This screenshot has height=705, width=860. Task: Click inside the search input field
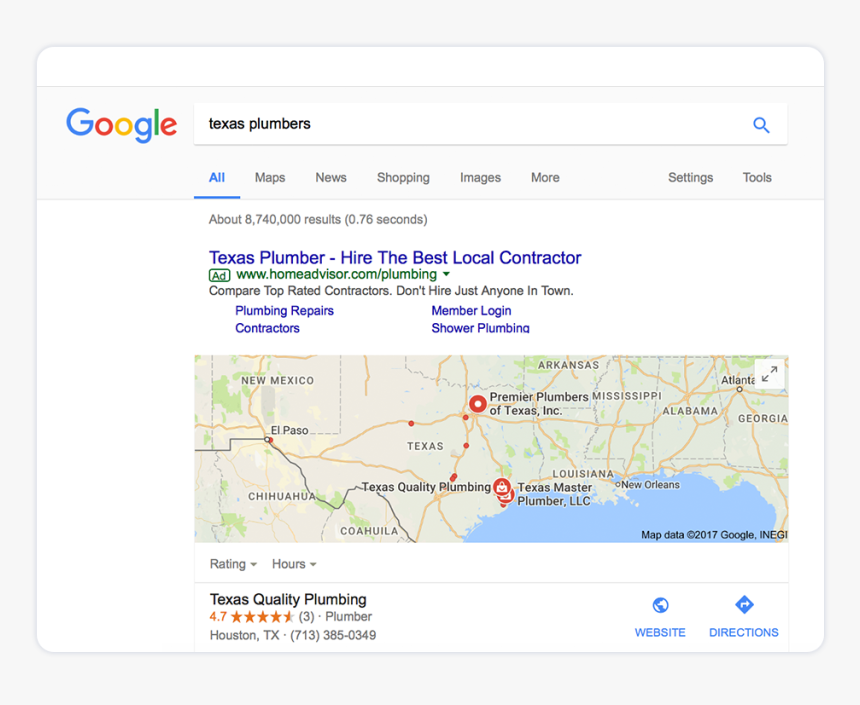400,124
